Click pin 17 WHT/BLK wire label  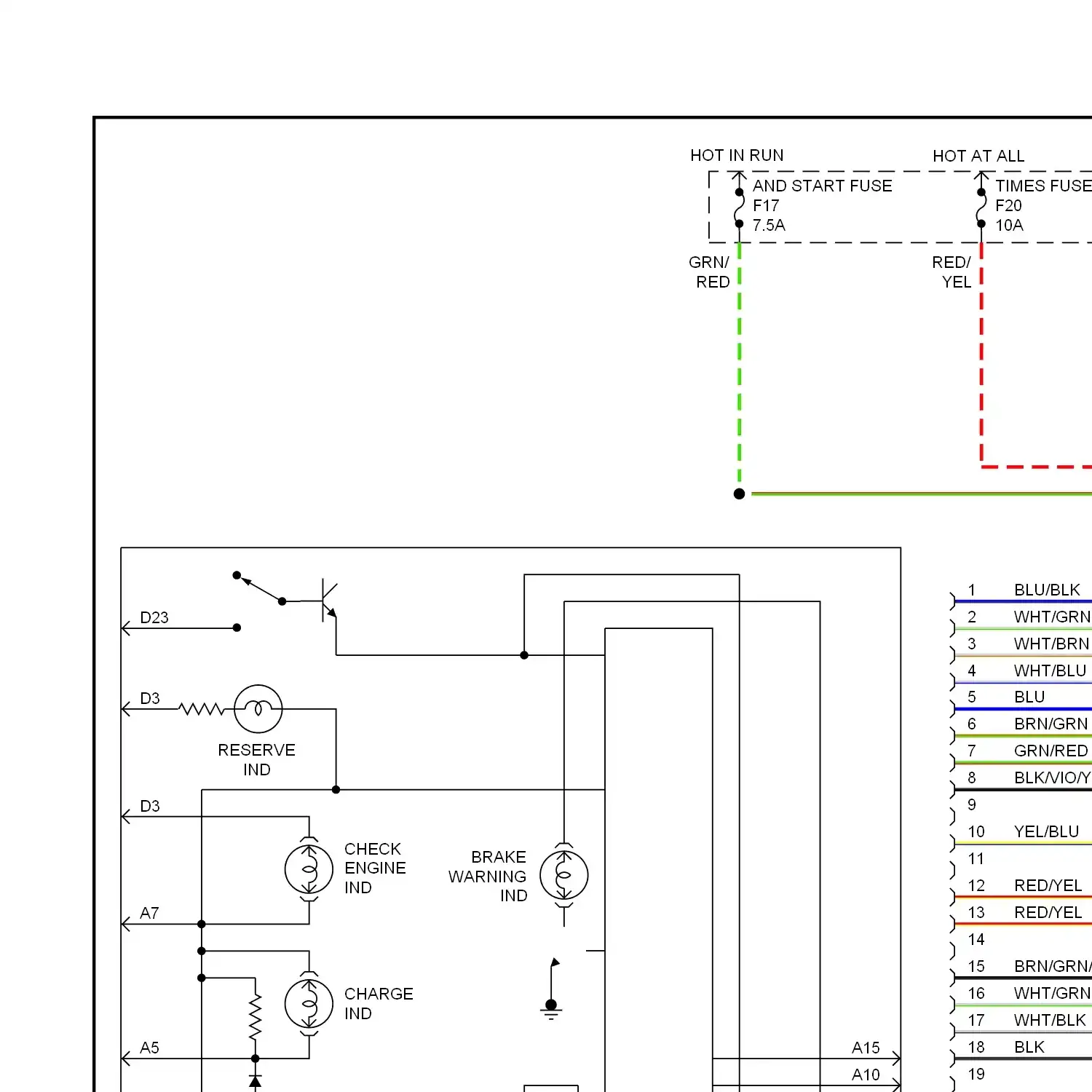1050,1020
